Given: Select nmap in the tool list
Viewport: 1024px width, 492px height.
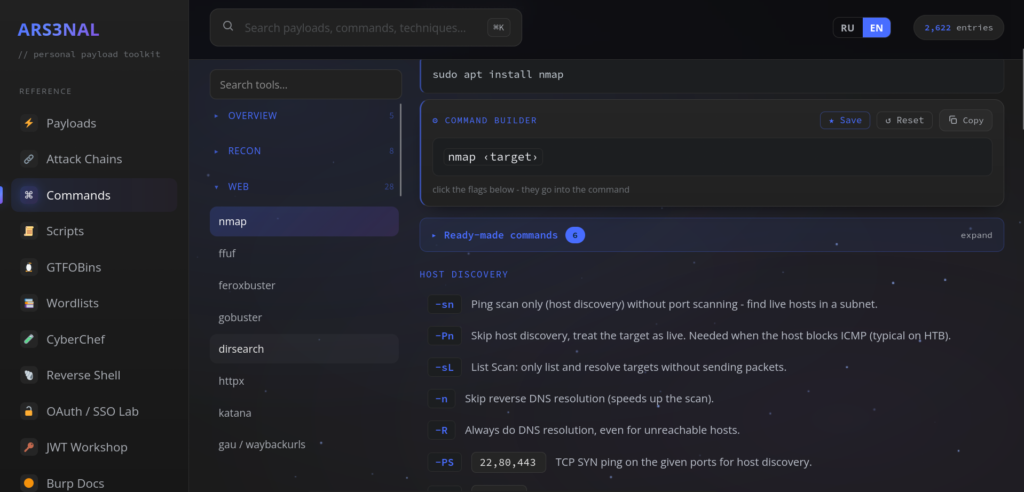Looking at the screenshot, I should (304, 221).
